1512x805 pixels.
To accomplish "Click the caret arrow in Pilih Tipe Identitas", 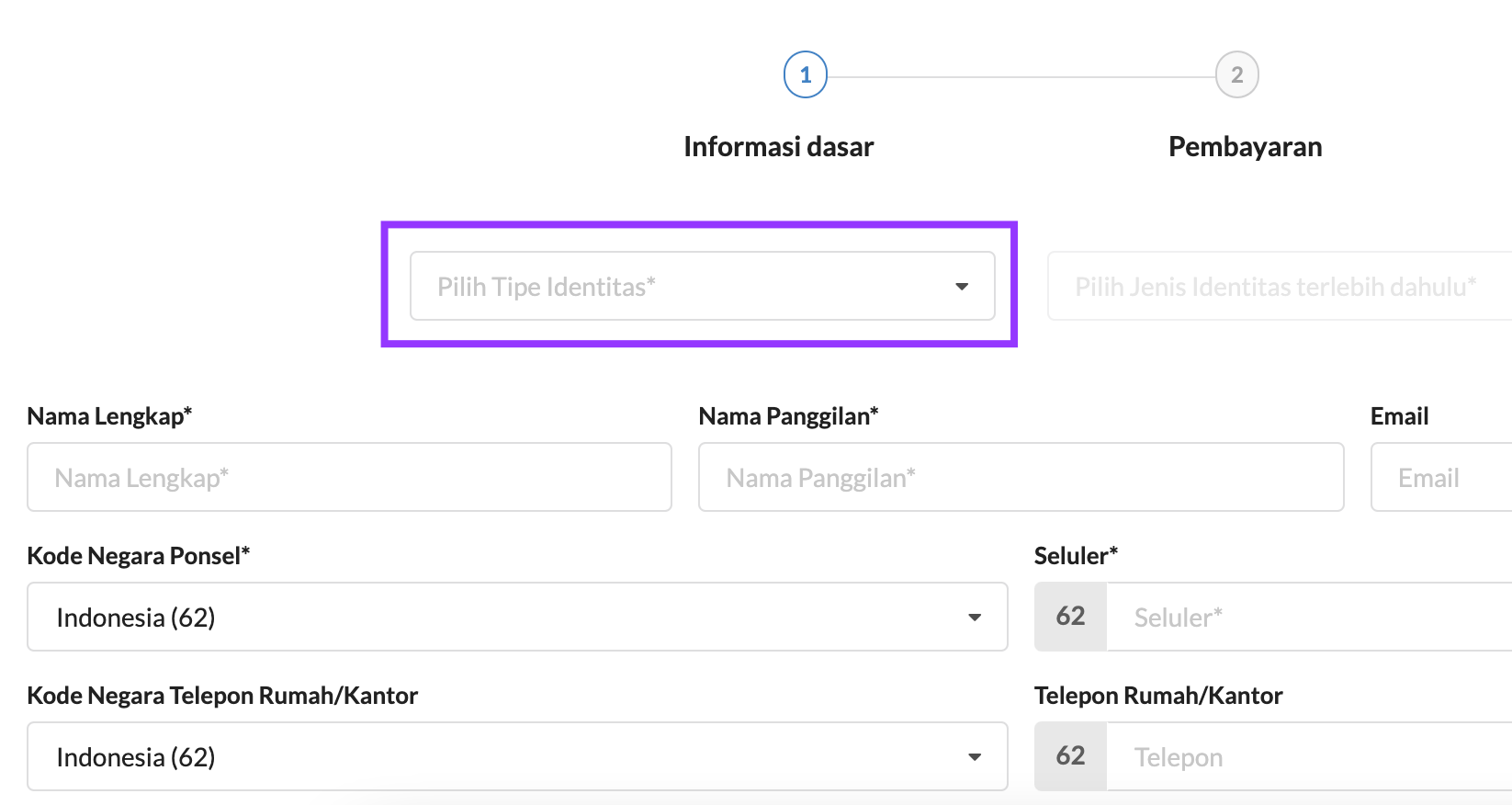I will click(x=962, y=287).
